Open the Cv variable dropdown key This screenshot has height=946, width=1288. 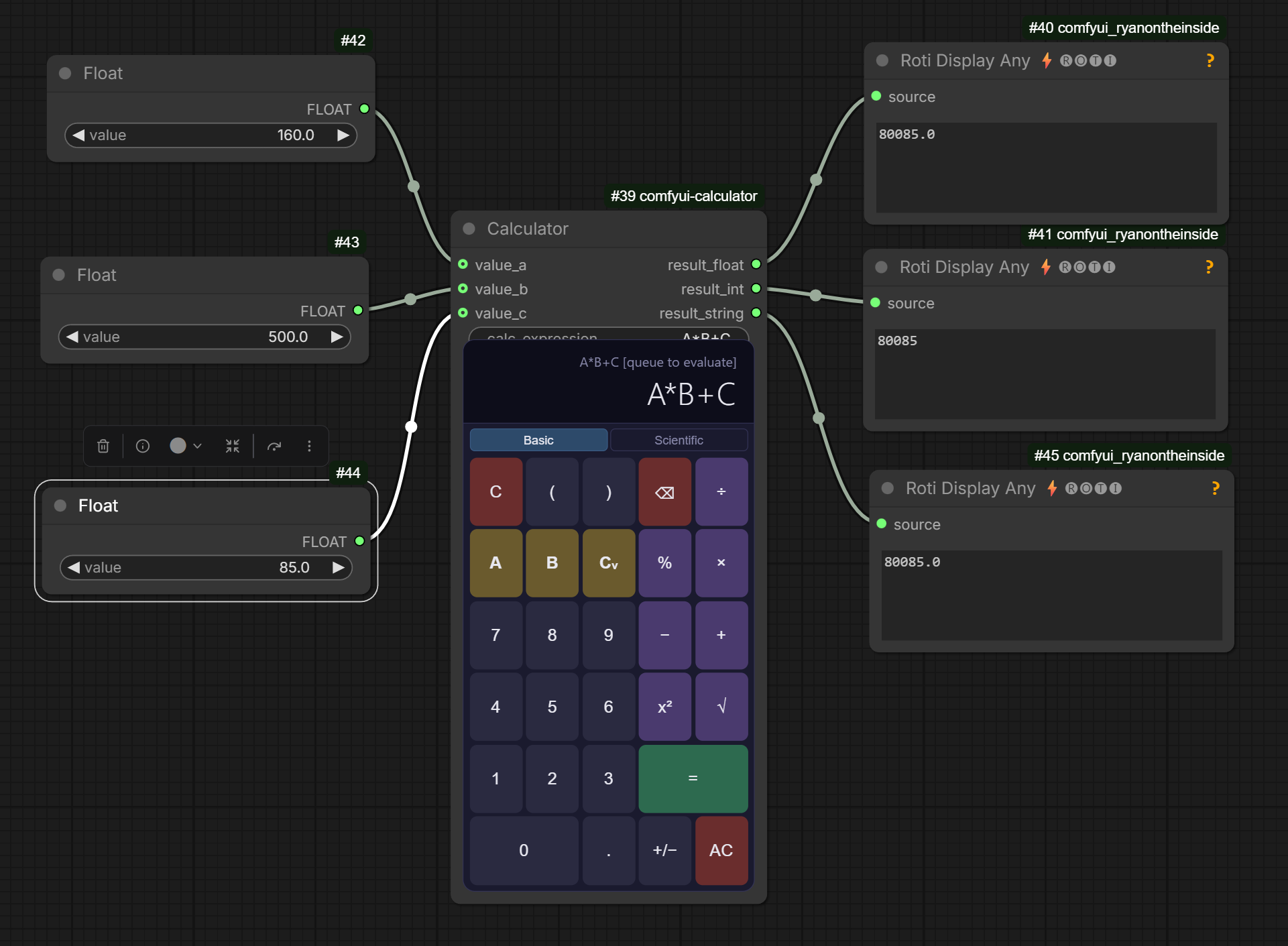[x=609, y=563]
